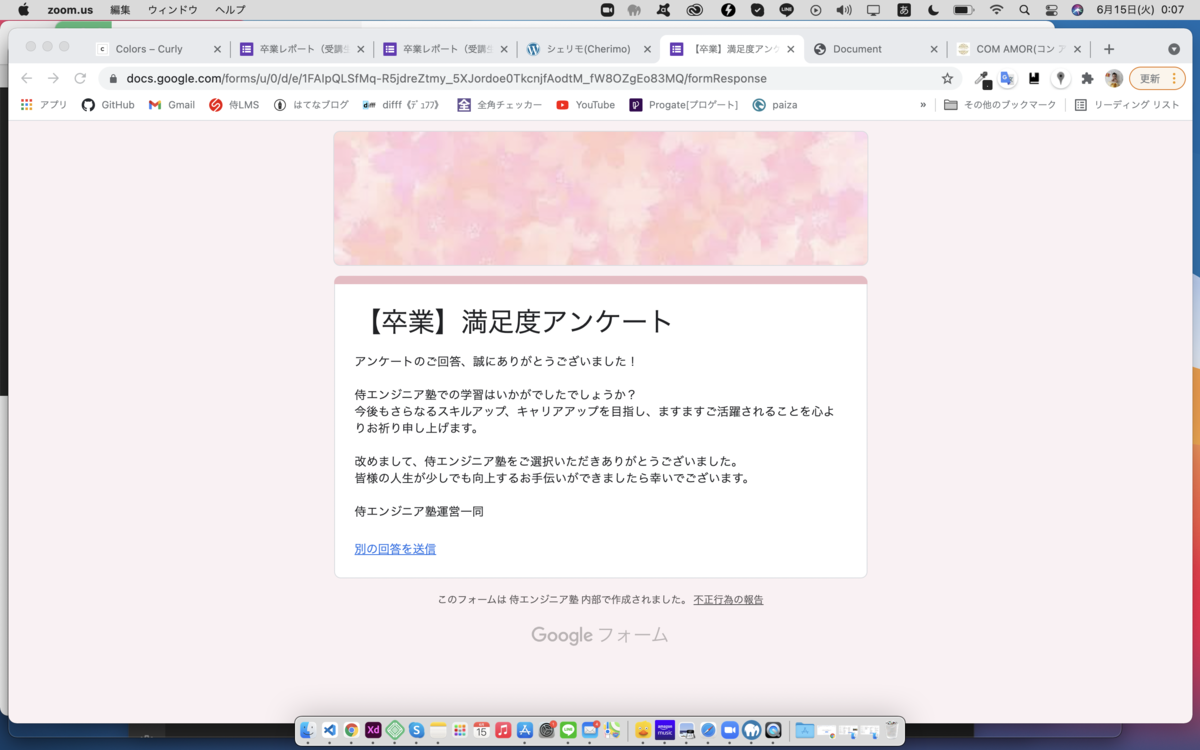Activate the ColorZilla eyedropper extension
1200x750 pixels.
(983, 78)
